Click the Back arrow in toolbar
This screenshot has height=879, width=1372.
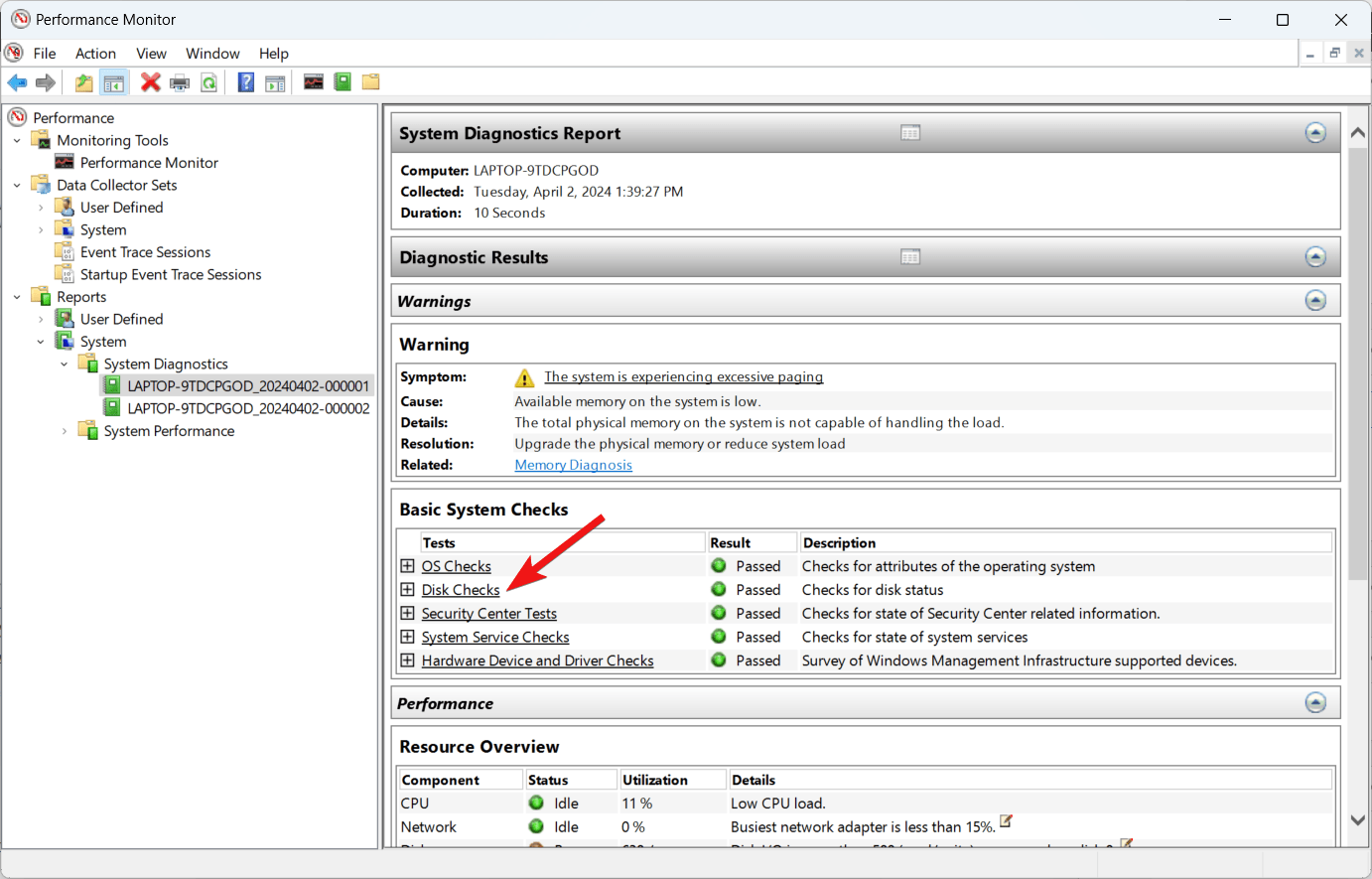tap(17, 82)
